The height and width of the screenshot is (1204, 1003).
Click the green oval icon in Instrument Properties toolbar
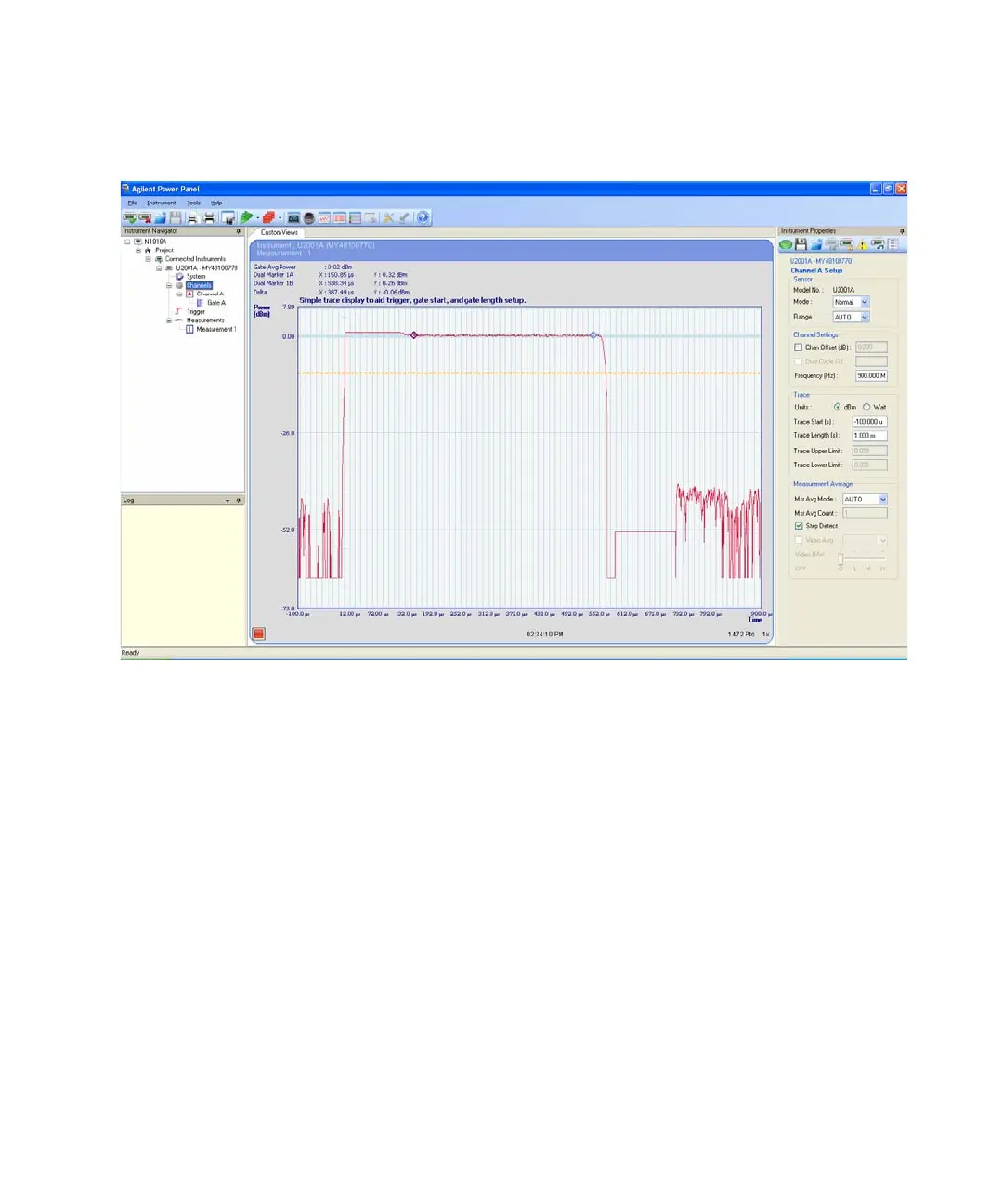click(786, 244)
